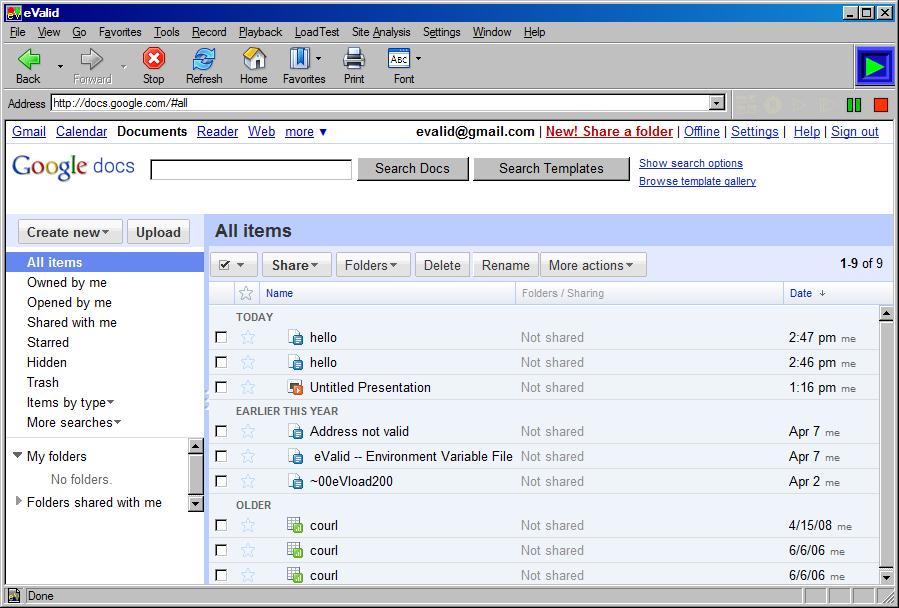Reload the page using the Refresh icon

[x=204, y=59]
